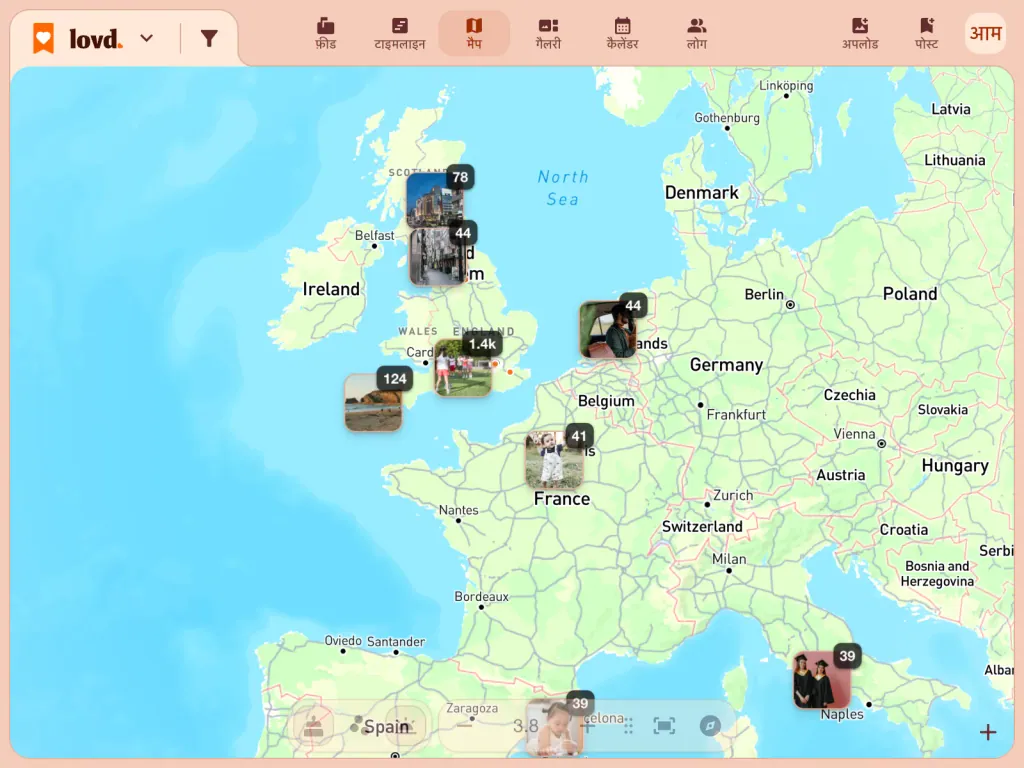Click the fullscreen frame icon in map toolbar
1024x768 pixels.
(x=664, y=726)
